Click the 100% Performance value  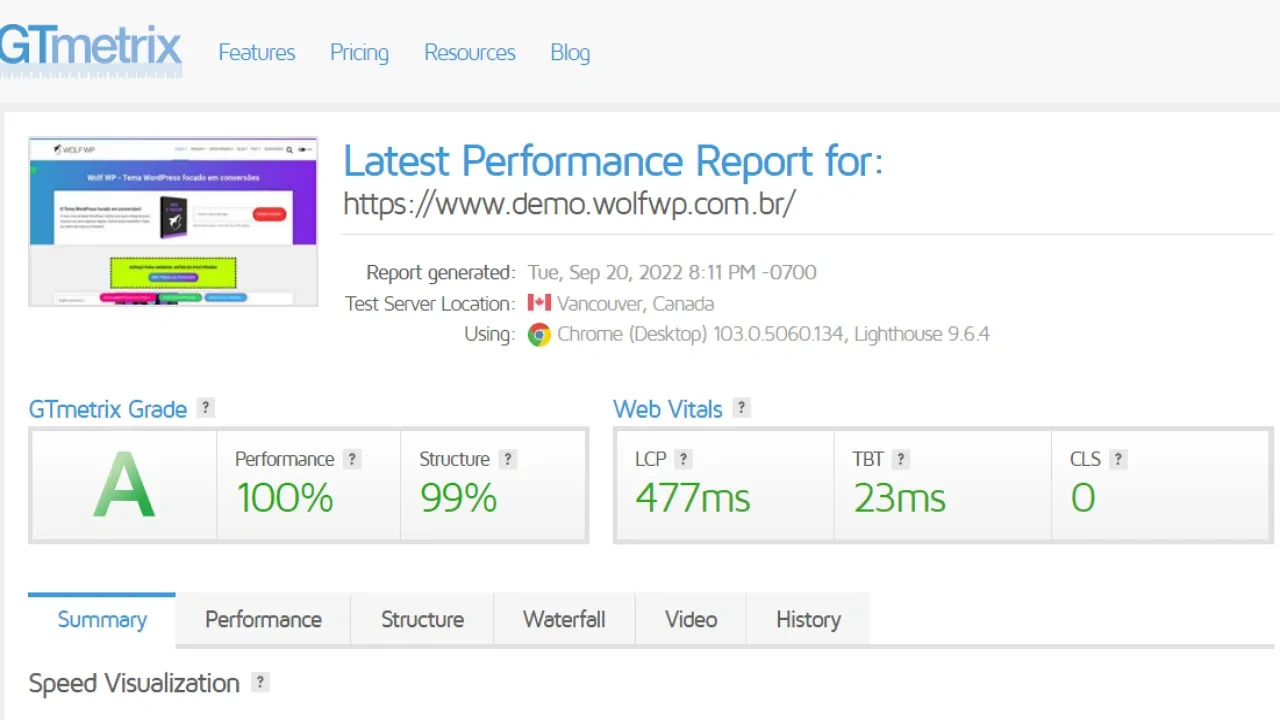click(x=284, y=498)
